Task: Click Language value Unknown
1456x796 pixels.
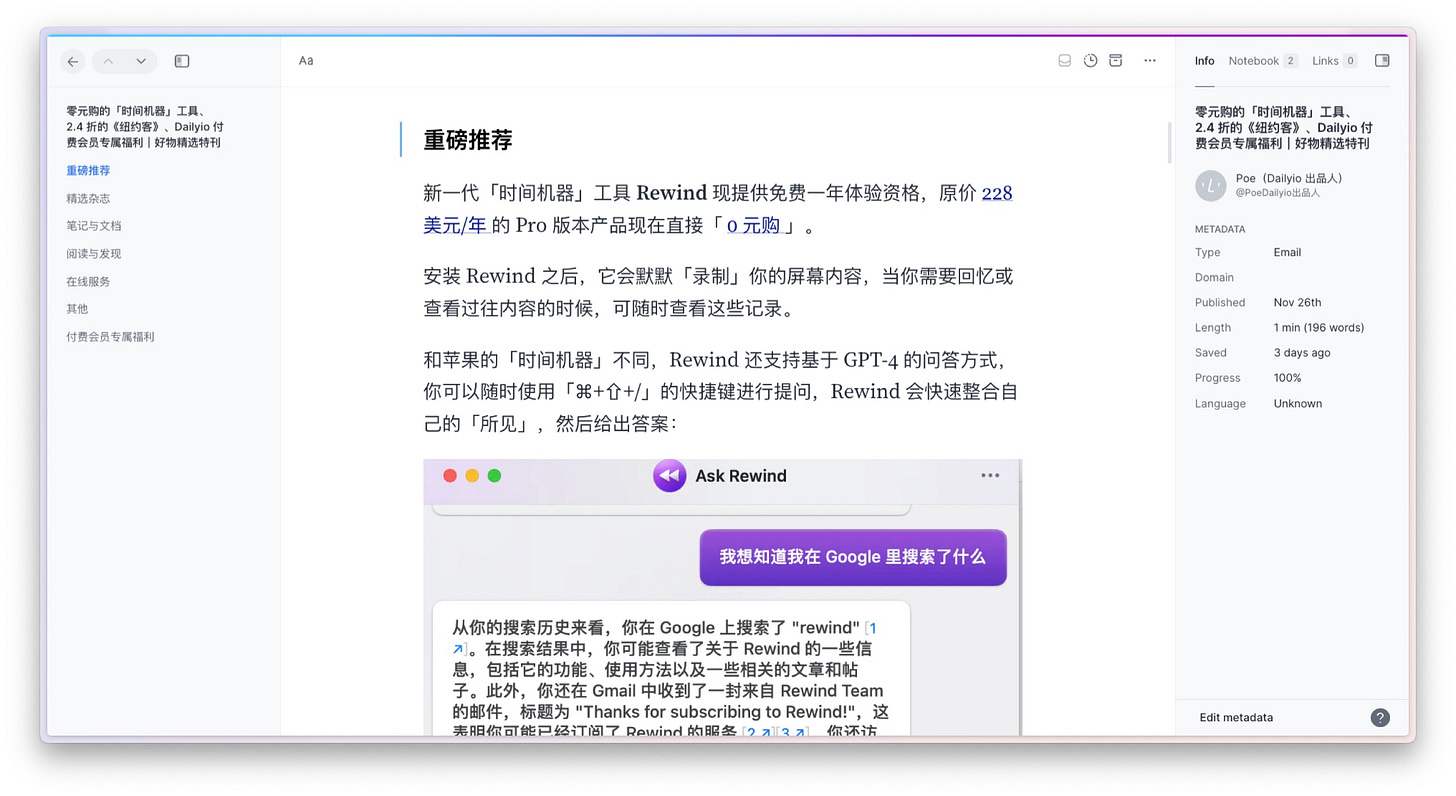Action: (x=1298, y=403)
